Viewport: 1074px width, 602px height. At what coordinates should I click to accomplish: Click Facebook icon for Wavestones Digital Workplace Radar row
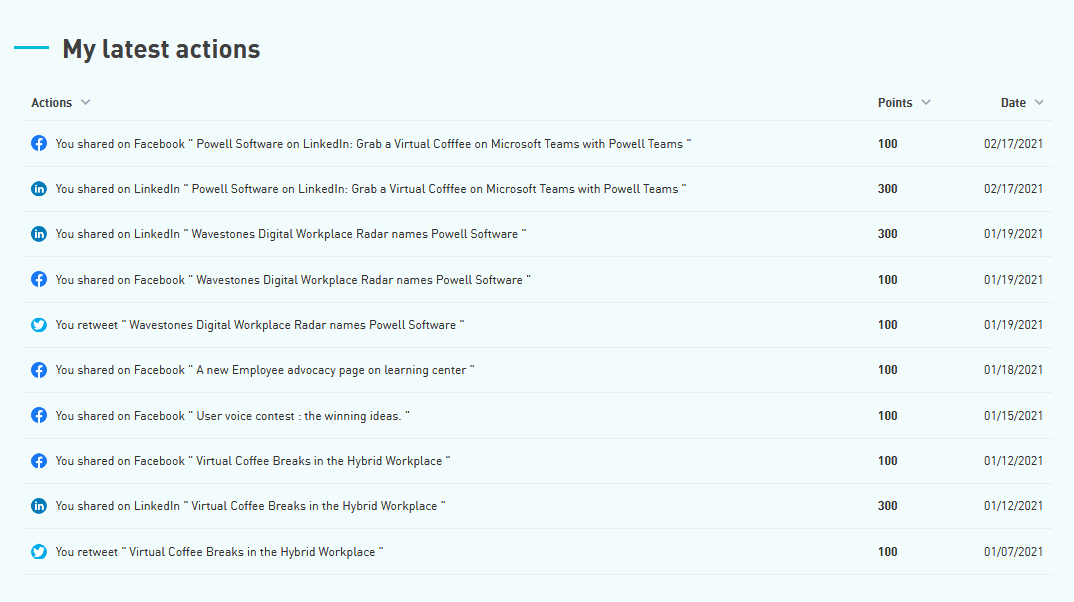39,279
